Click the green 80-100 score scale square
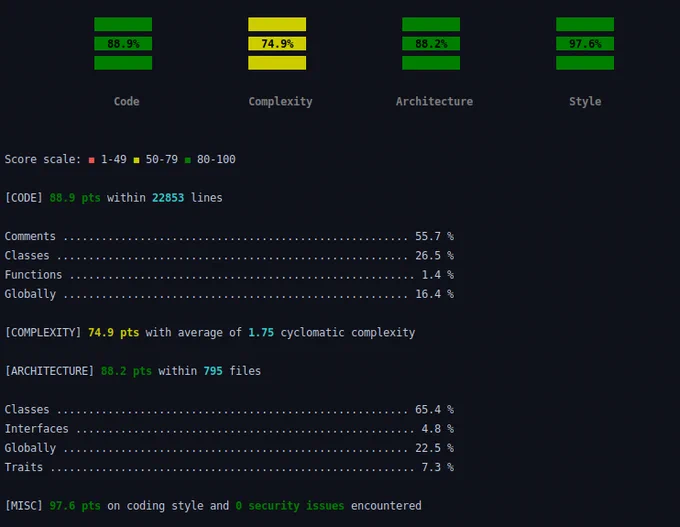Image resolution: width=680 pixels, height=527 pixels. [188, 160]
